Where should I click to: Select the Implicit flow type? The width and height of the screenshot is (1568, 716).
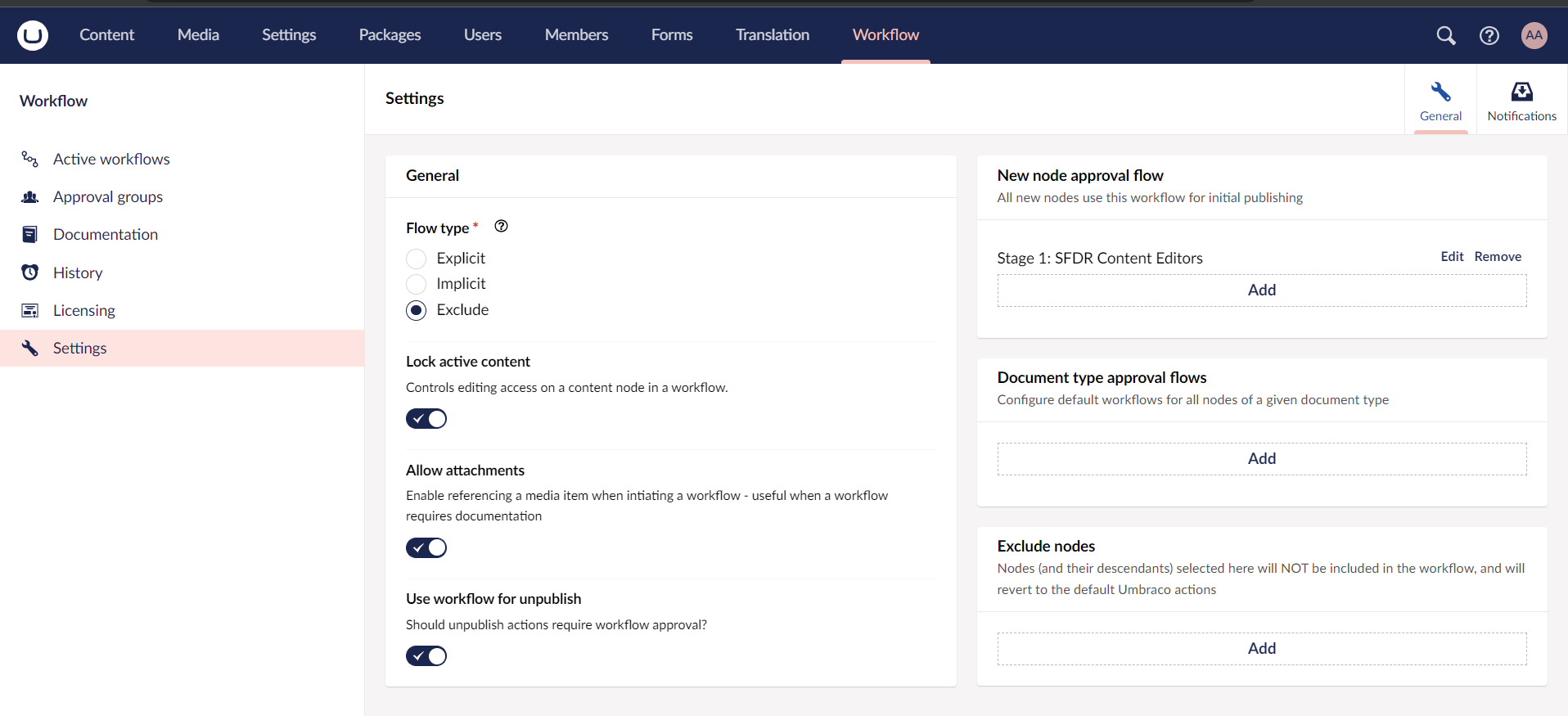coord(417,284)
